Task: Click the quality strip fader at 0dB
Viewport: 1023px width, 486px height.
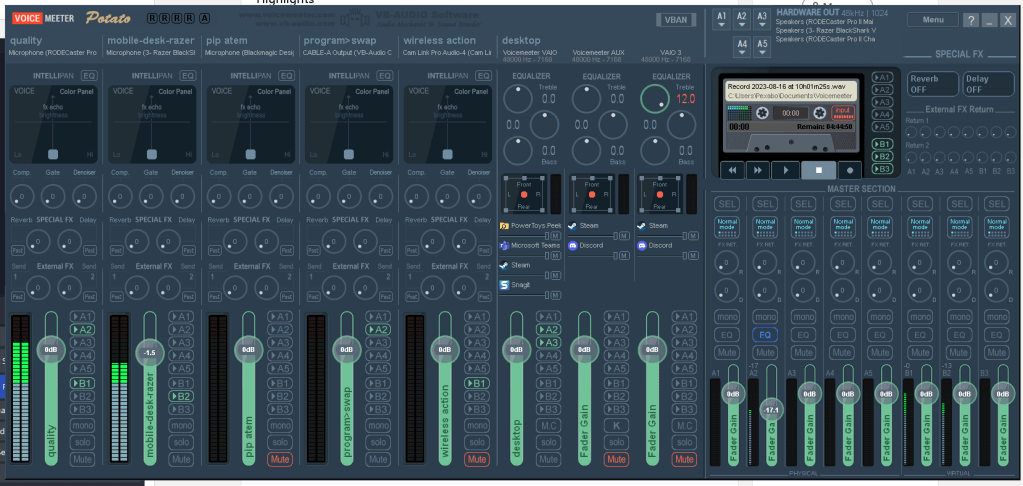Action: 51,349
